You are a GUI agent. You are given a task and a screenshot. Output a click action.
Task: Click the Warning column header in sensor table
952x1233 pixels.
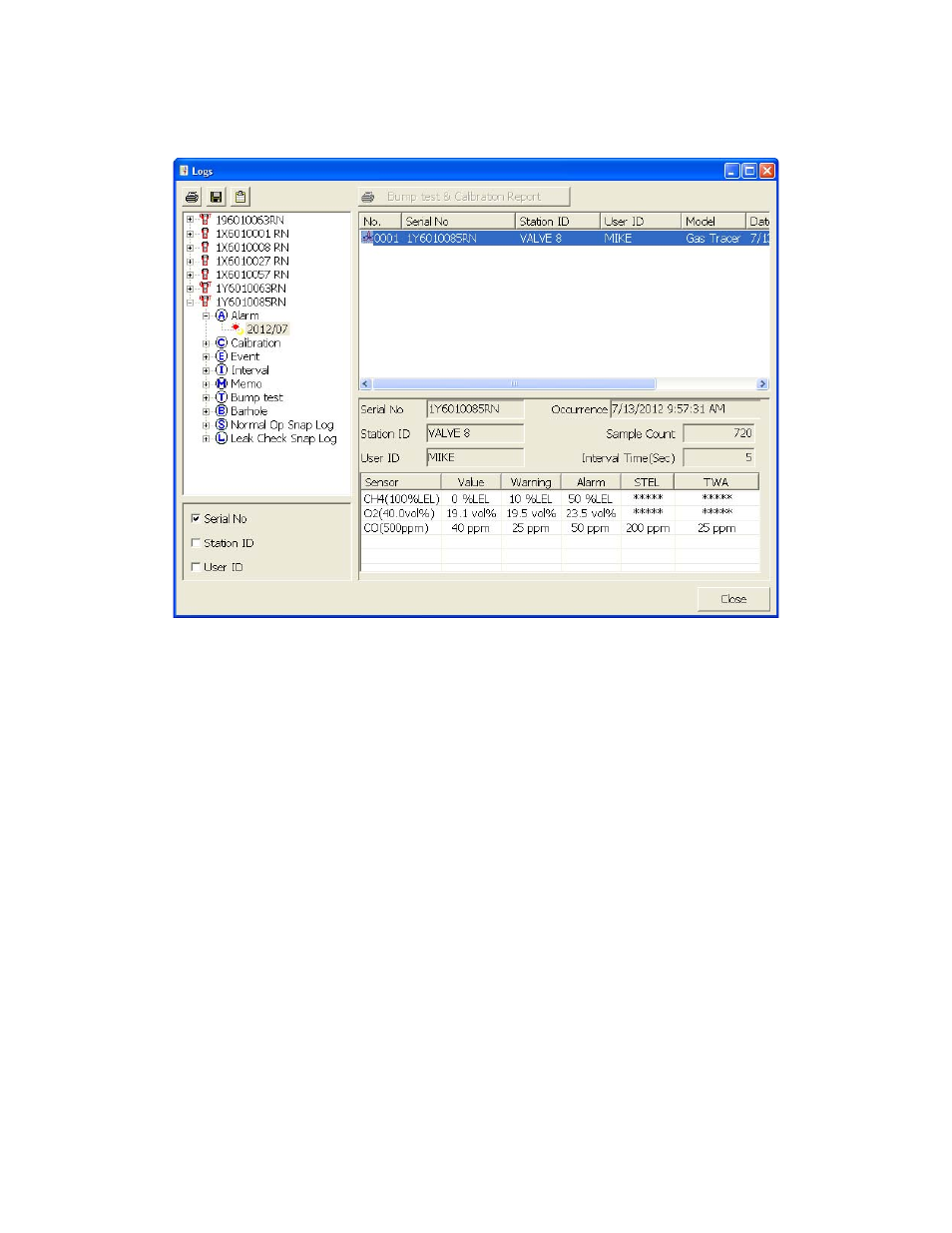click(531, 482)
